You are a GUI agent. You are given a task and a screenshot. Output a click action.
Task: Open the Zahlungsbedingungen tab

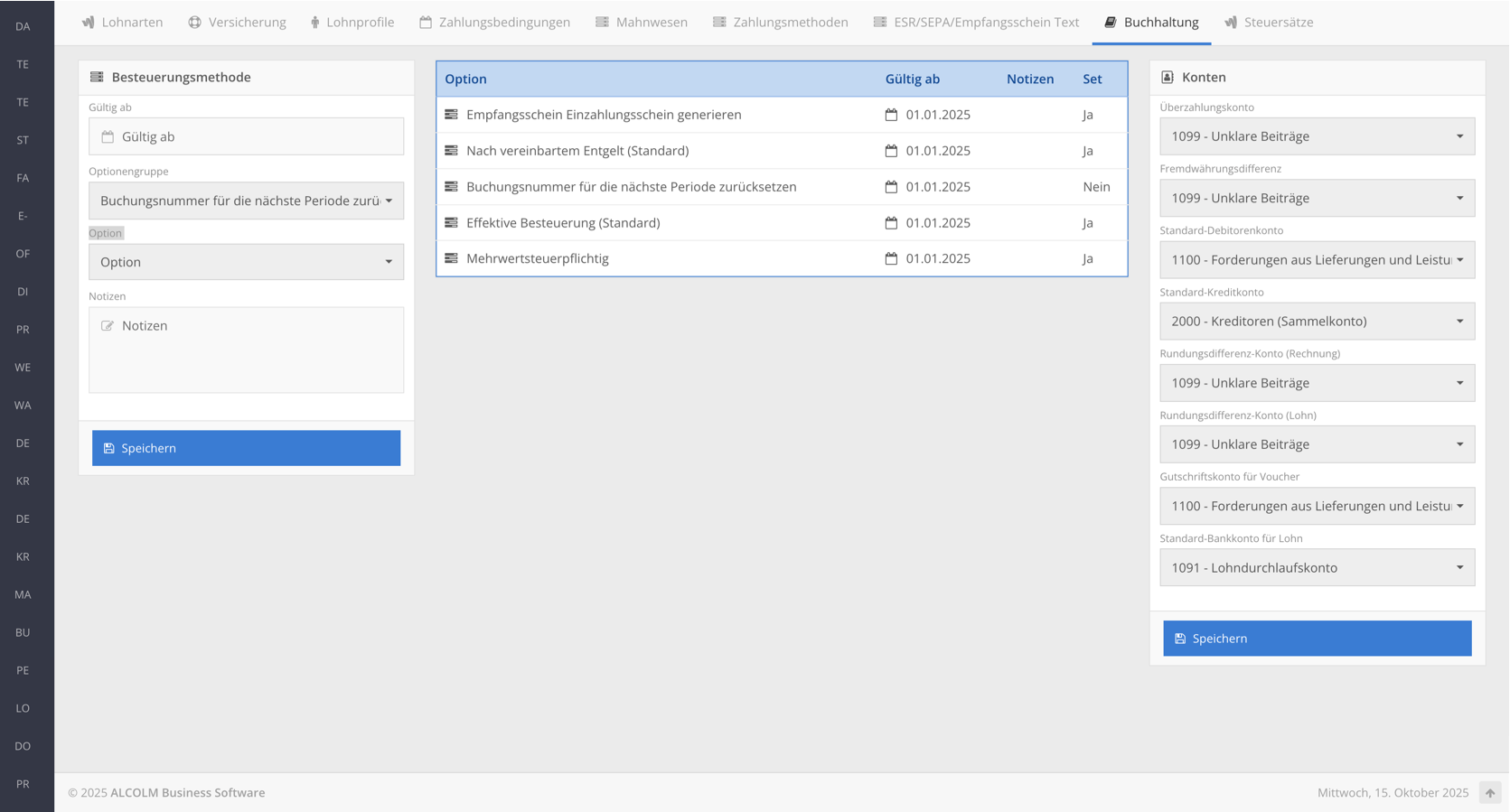[495, 23]
